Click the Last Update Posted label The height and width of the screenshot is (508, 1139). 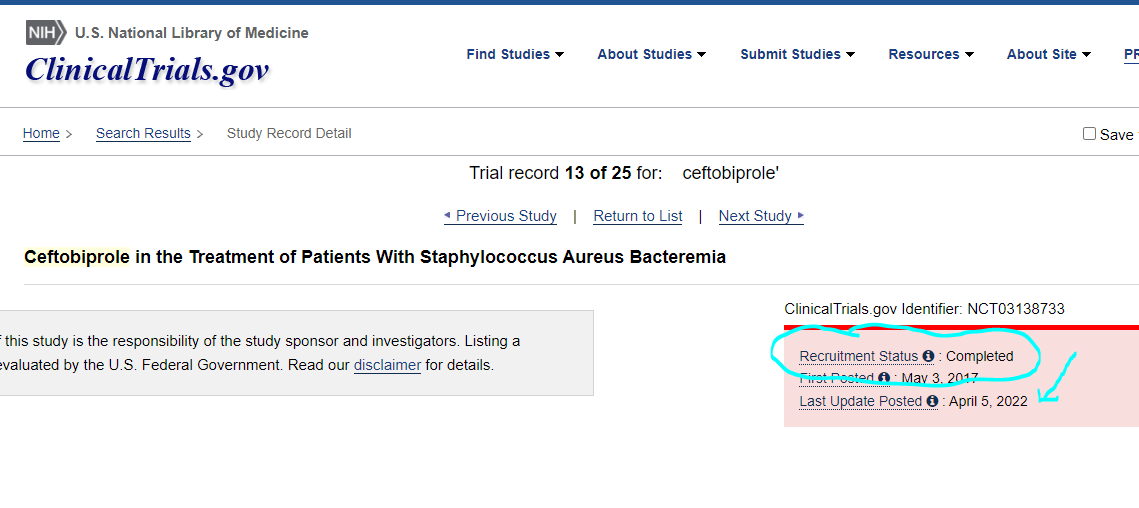(x=860, y=401)
